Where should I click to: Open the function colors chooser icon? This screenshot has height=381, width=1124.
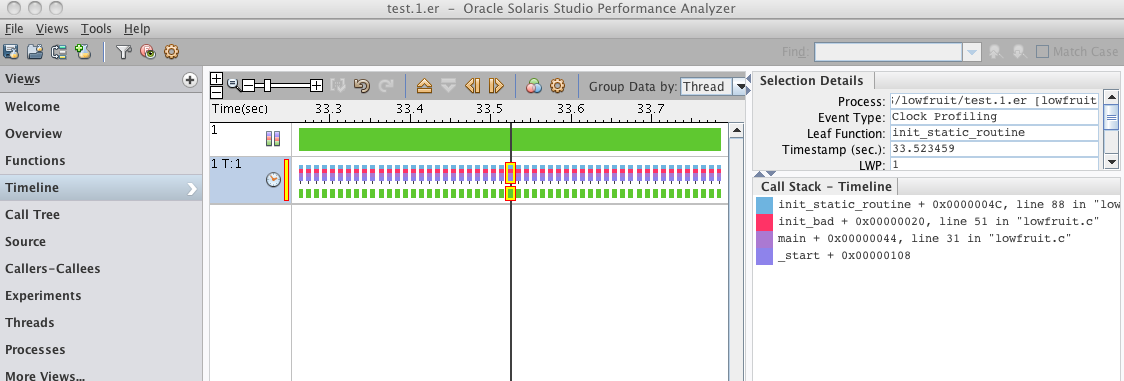[533, 86]
